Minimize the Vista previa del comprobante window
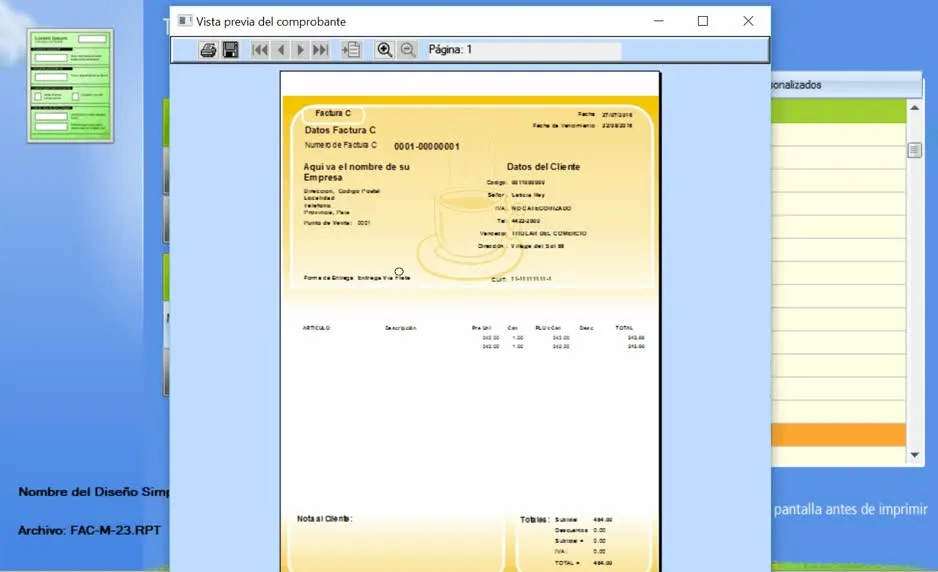The image size is (938, 572). click(x=659, y=21)
